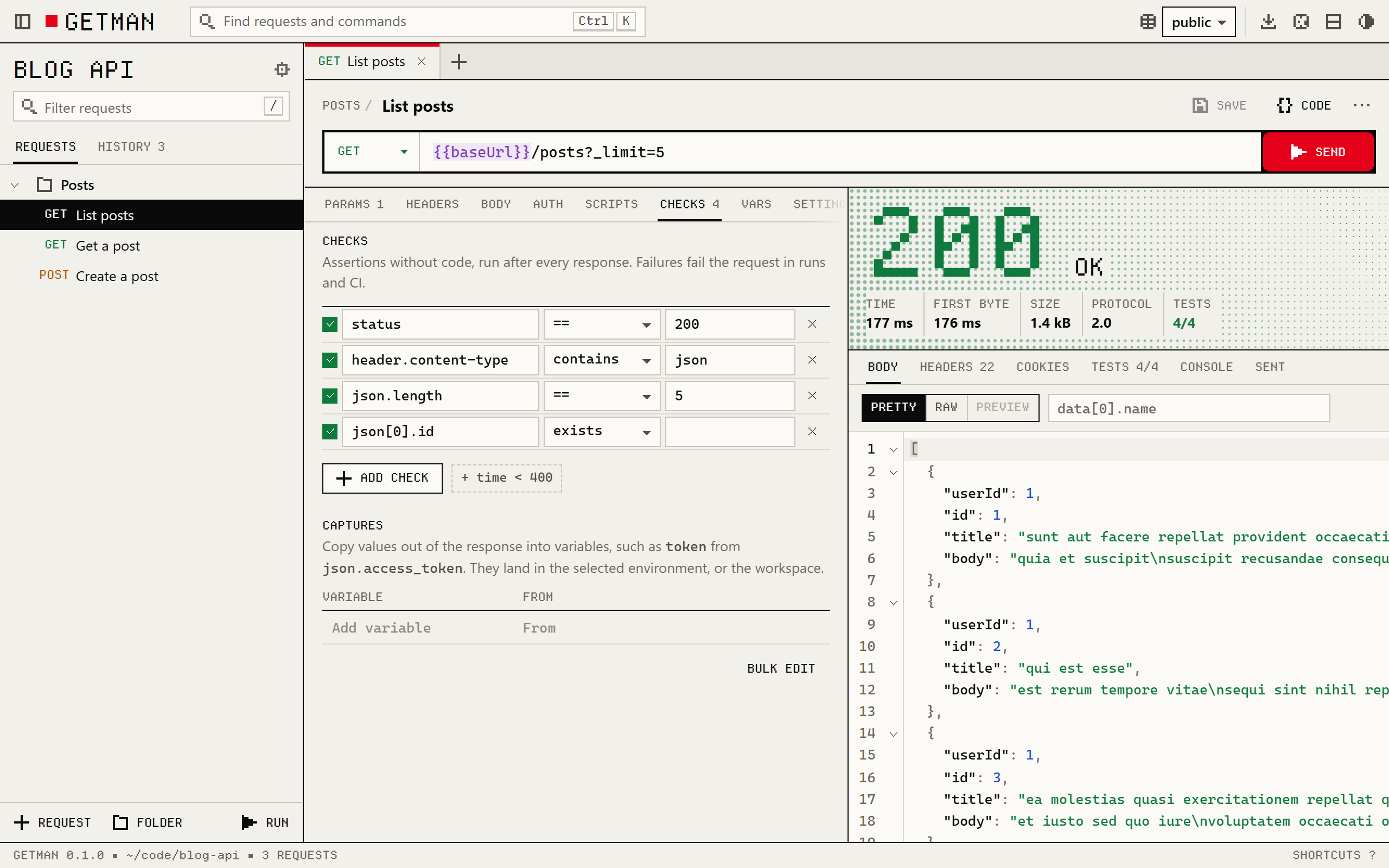Viewport: 1389px width, 868px height.
Task: Click the Save button
Action: click(1219, 106)
